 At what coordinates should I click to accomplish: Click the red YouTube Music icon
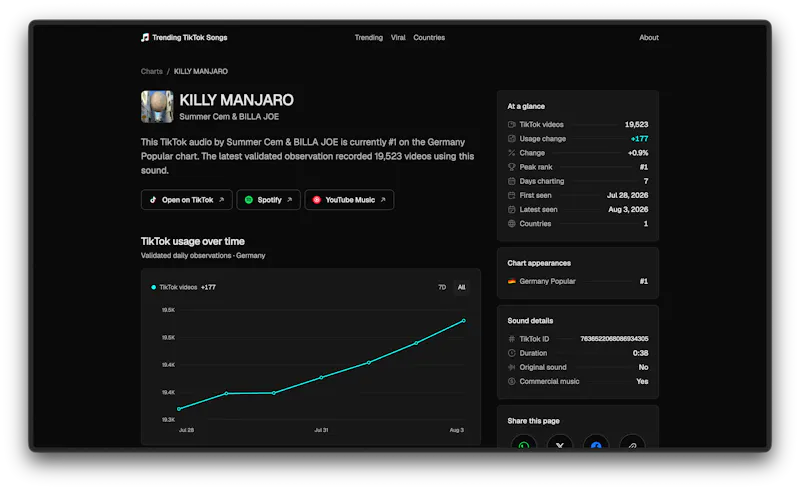(317, 200)
